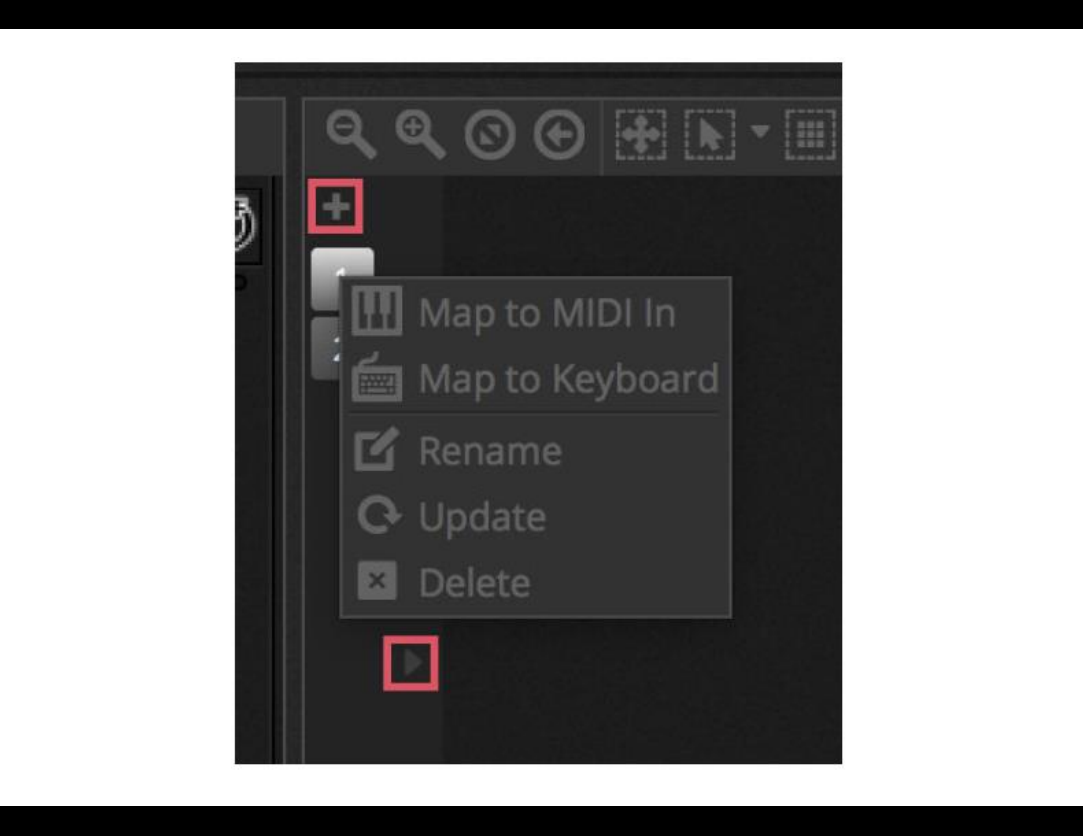Click the zoom in magnifier icon
1083x836 pixels.
click(420, 134)
